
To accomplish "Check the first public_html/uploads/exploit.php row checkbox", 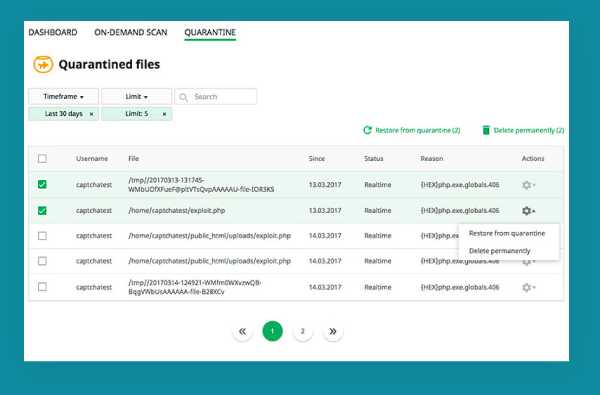I will point(42,236).
